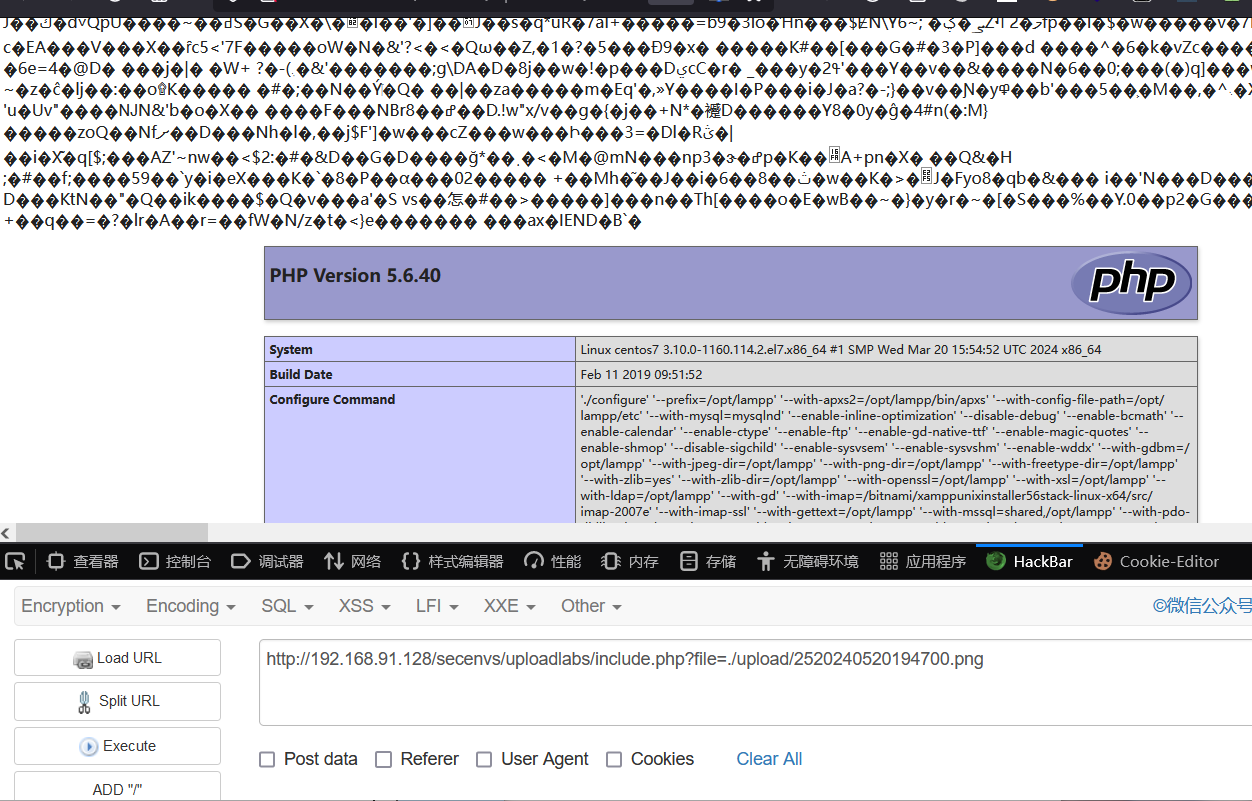Click the Execute button

pos(117,746)
